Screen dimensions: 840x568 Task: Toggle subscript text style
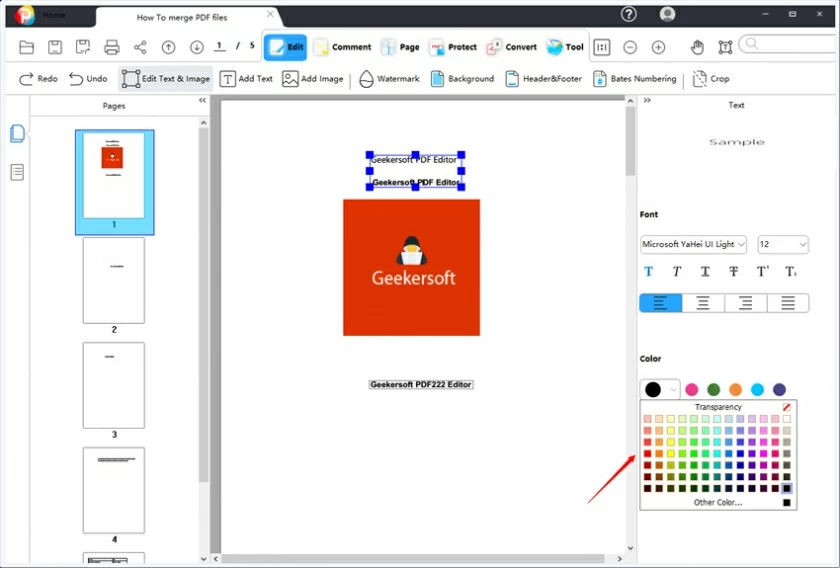pos(791,272)
